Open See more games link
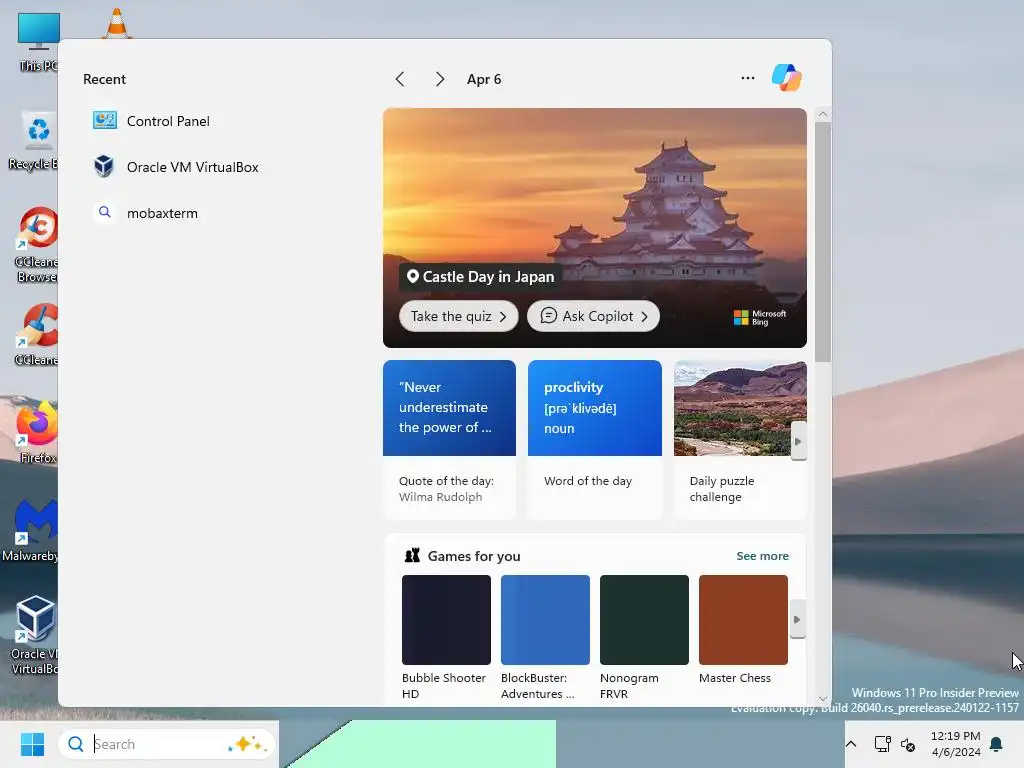Screen dimensions: 1024x768 762,556
